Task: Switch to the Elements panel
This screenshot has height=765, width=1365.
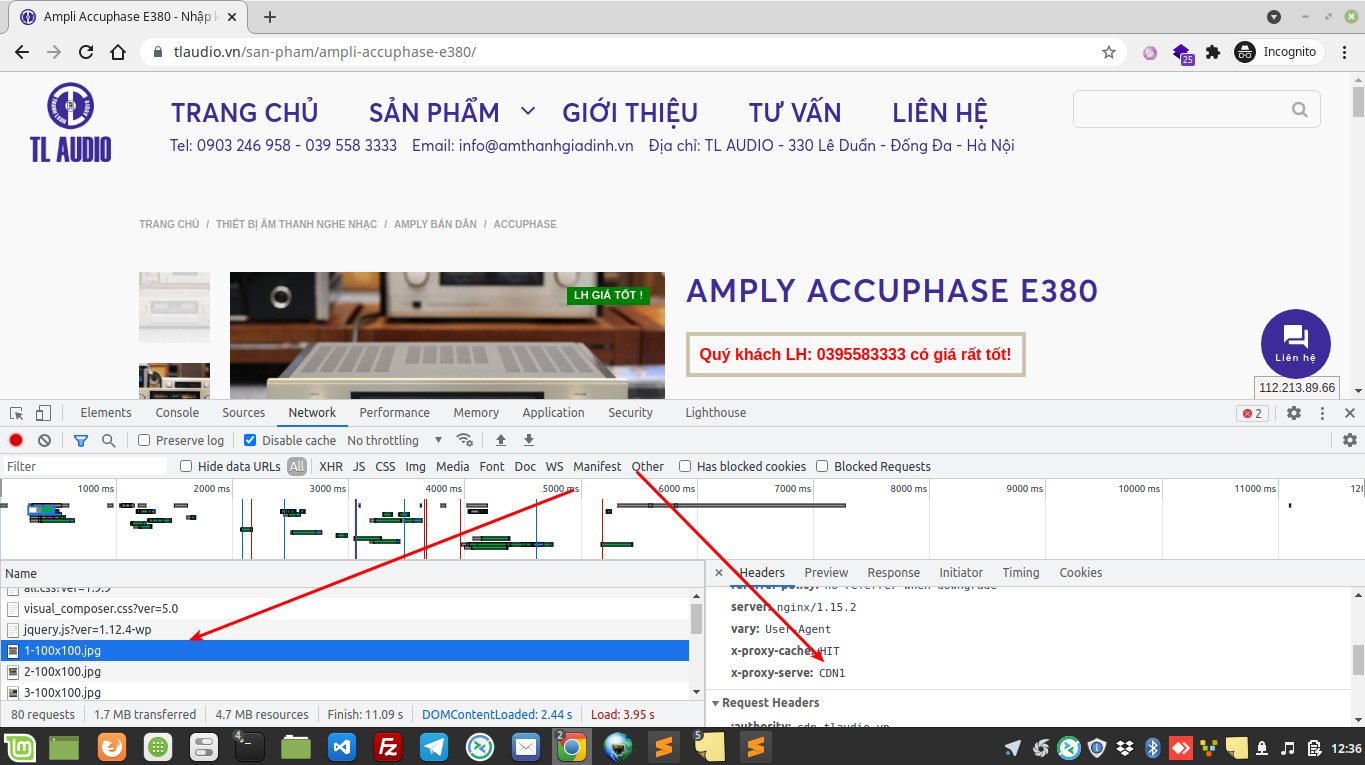Action: tap(106, 413)
